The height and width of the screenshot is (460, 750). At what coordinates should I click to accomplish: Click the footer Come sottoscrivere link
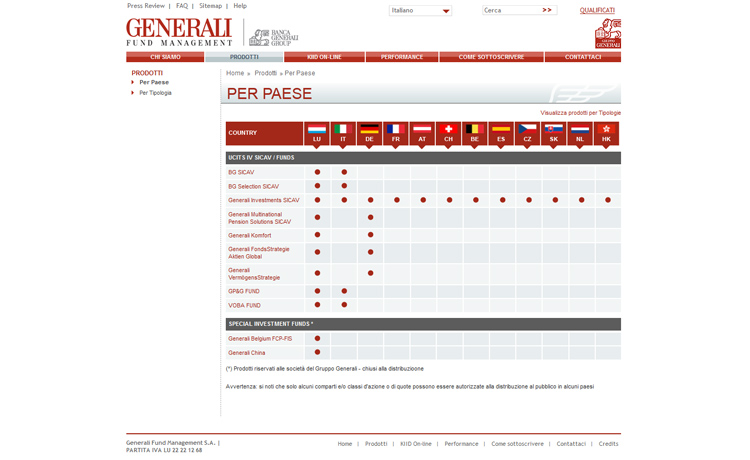pos(517,444)
